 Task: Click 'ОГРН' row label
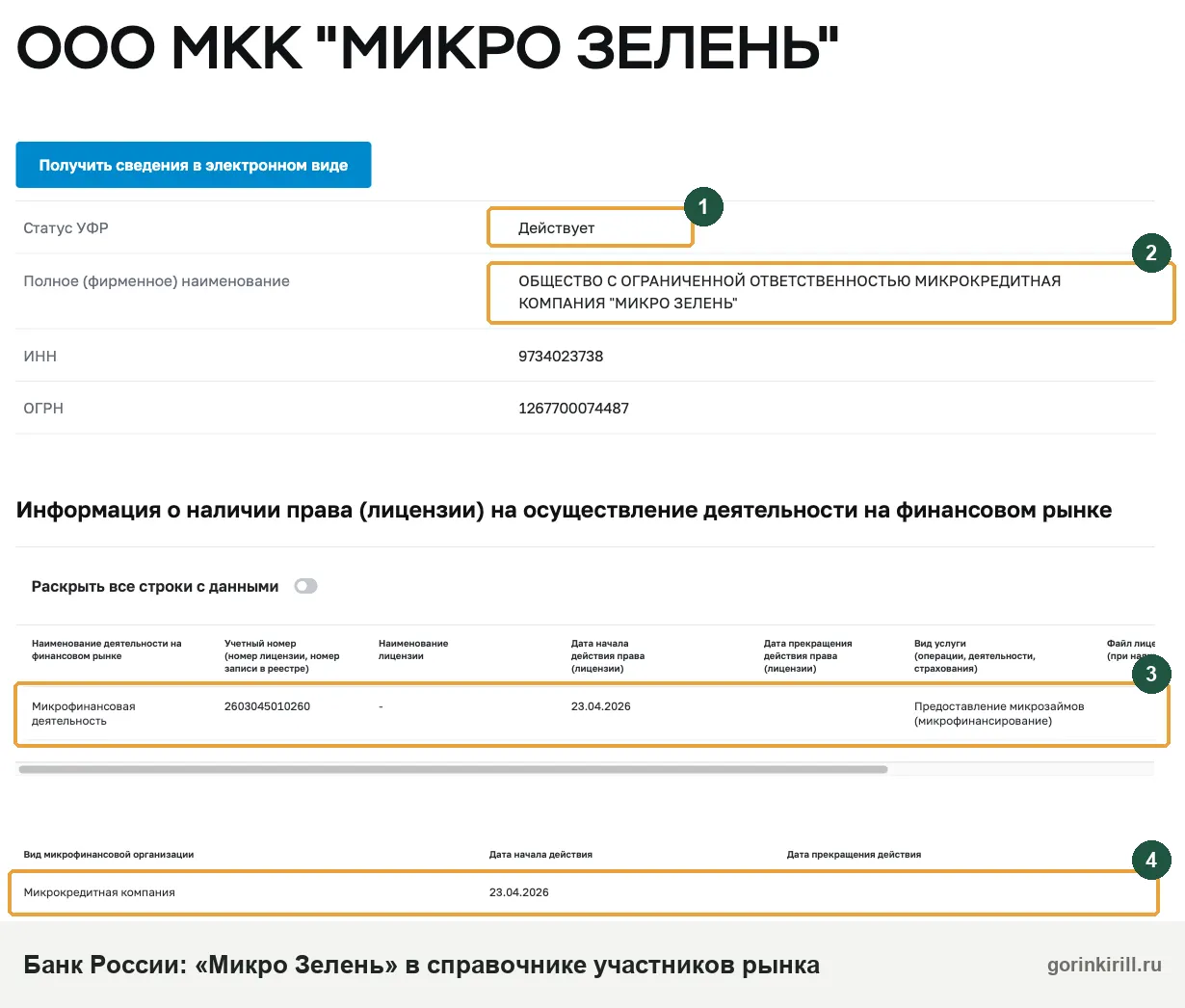43,409
